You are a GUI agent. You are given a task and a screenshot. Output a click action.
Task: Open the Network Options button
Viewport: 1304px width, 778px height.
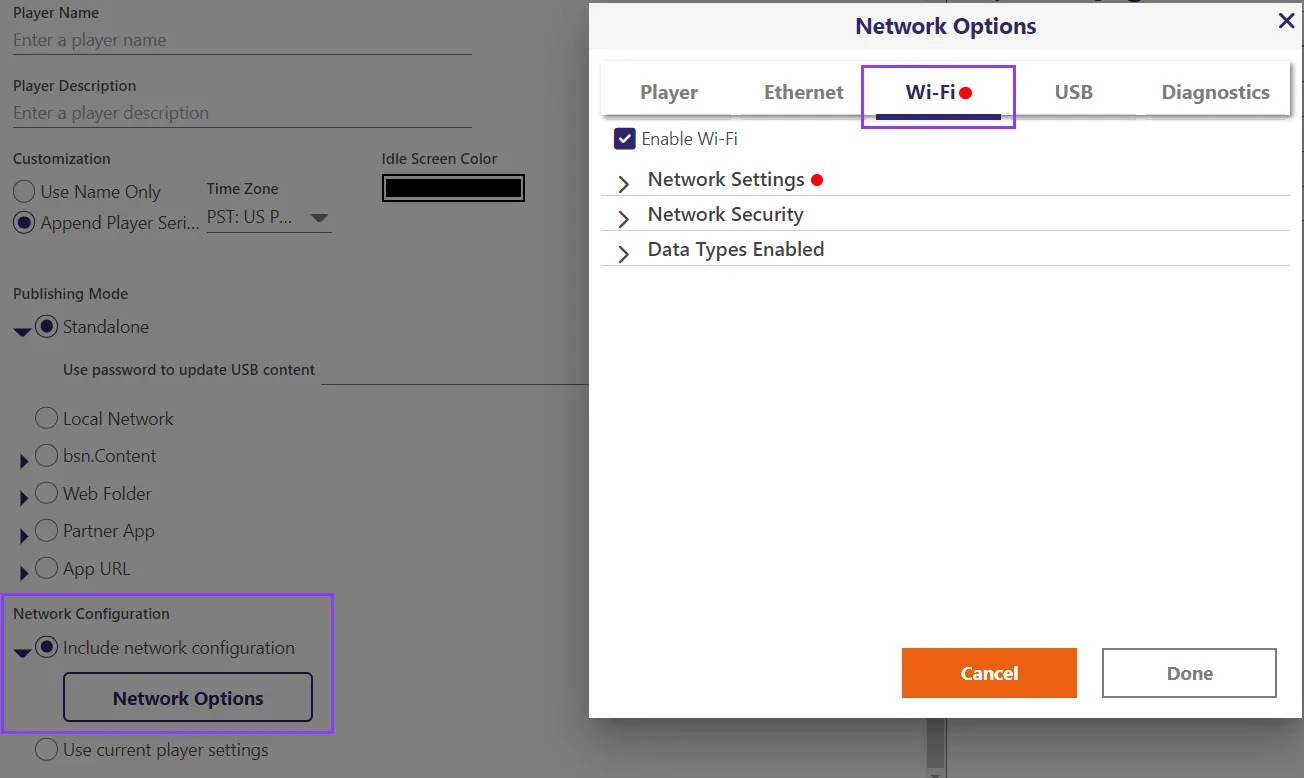click(188, 698)
